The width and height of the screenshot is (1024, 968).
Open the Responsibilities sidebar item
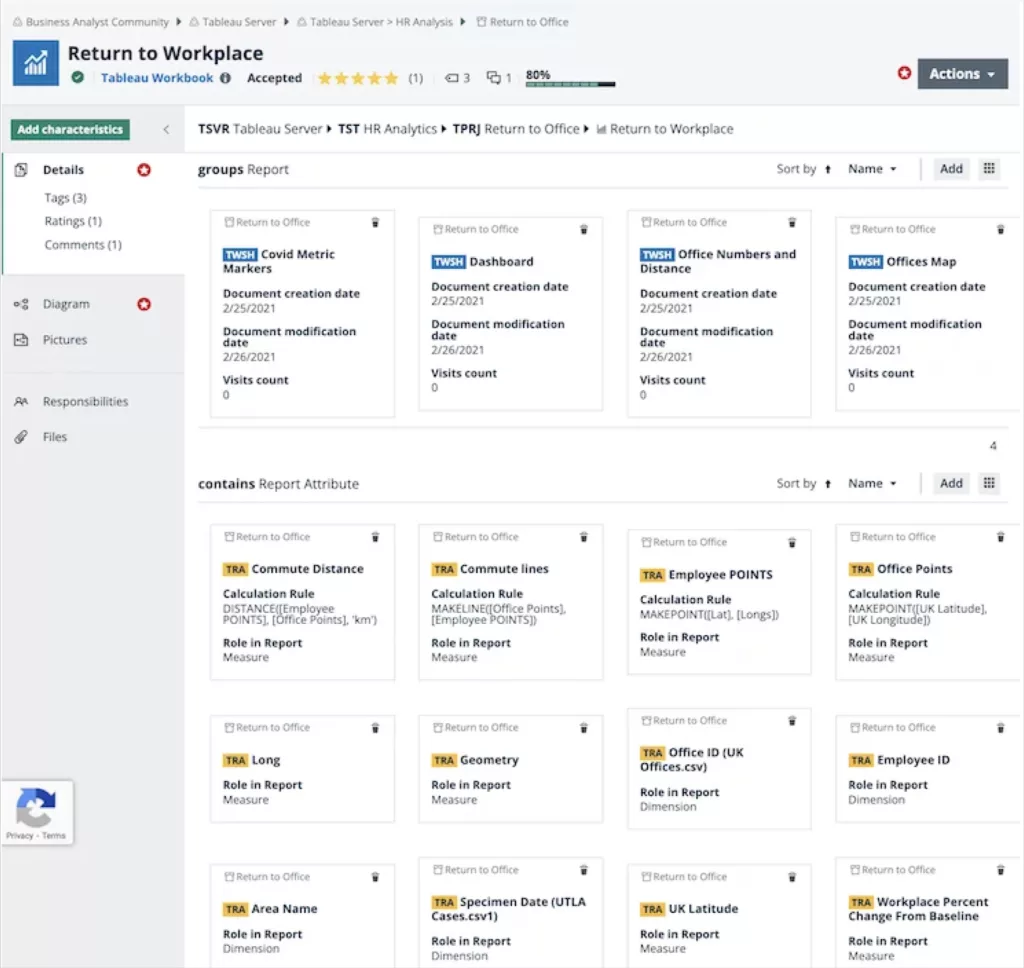point(85,401)
